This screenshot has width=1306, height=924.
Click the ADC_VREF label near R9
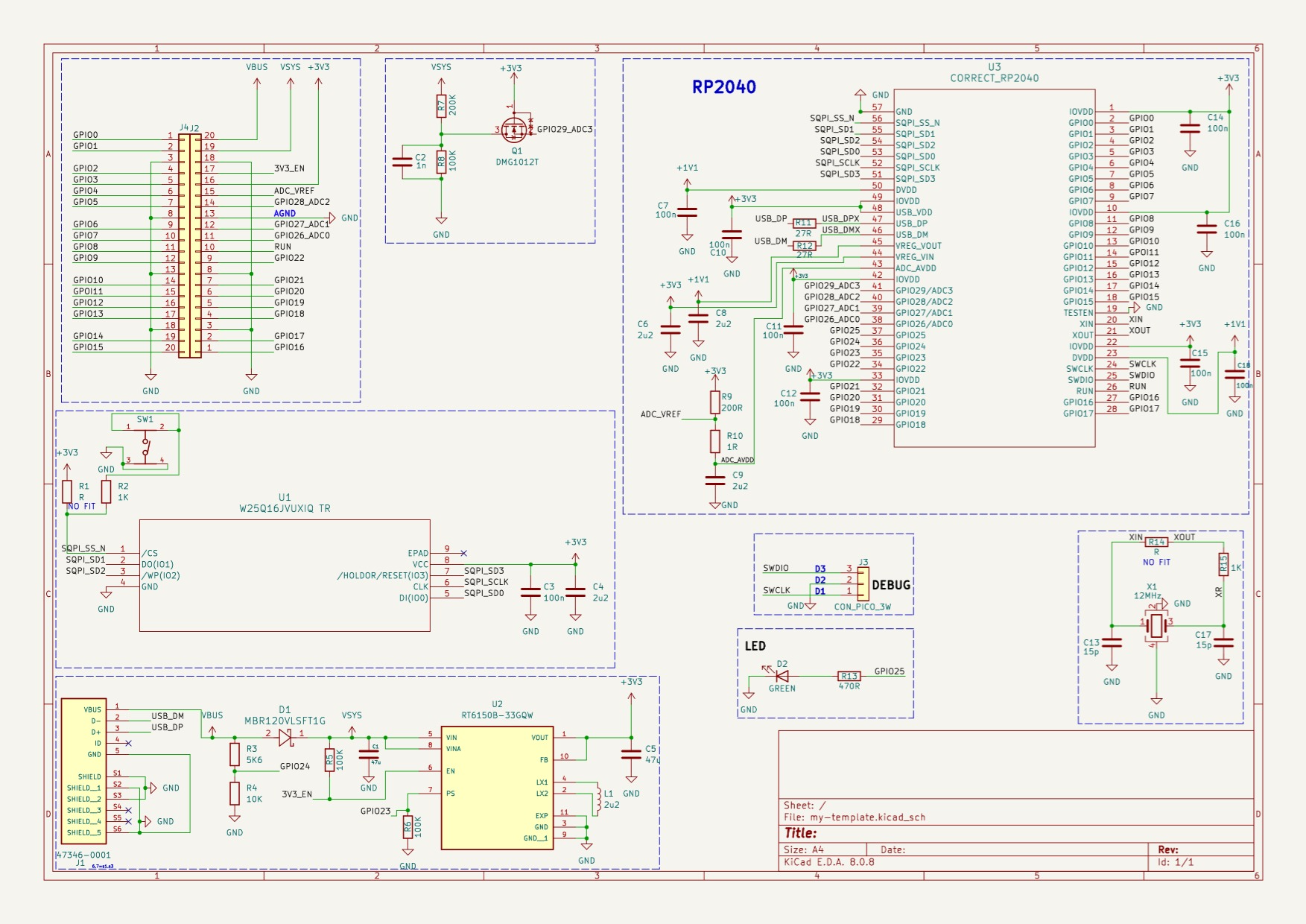click(x=661, y=414)
